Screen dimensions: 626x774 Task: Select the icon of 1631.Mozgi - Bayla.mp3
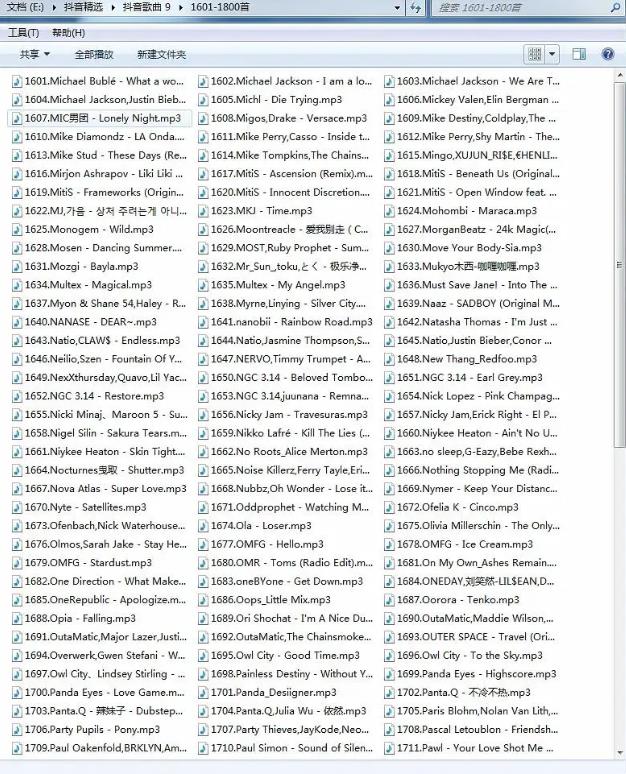[x=17, y=267]
